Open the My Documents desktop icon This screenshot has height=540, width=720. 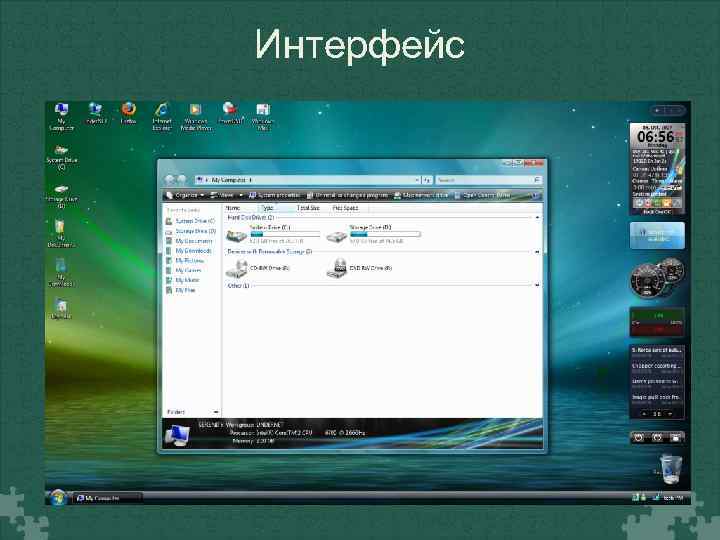[61, 234]
